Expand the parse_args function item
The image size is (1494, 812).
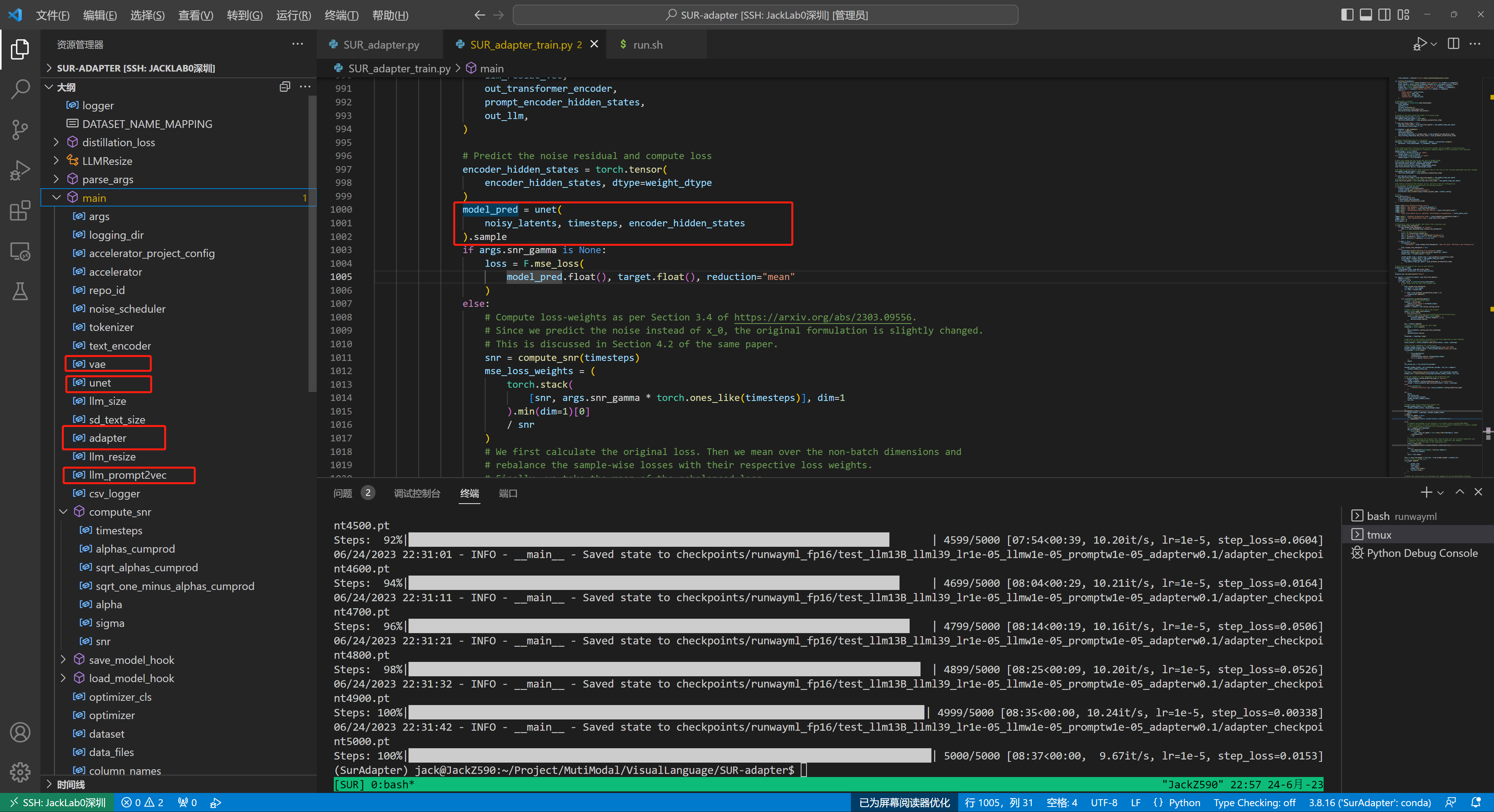click(x=56, y=179)
